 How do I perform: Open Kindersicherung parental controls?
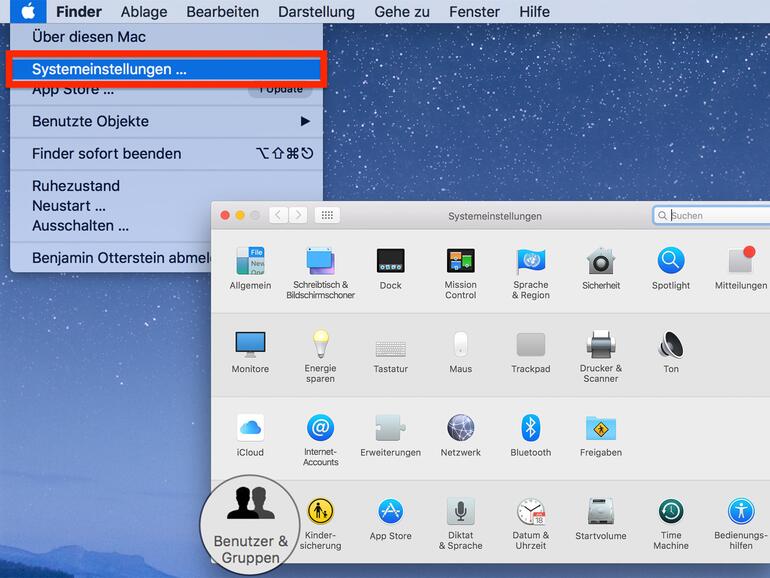(320, 523)
